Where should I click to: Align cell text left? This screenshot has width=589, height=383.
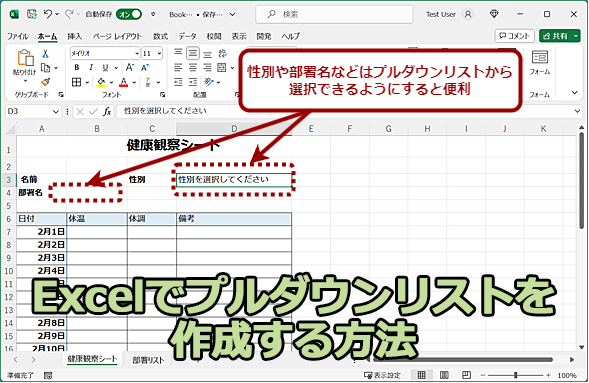(x=178, y=68)
